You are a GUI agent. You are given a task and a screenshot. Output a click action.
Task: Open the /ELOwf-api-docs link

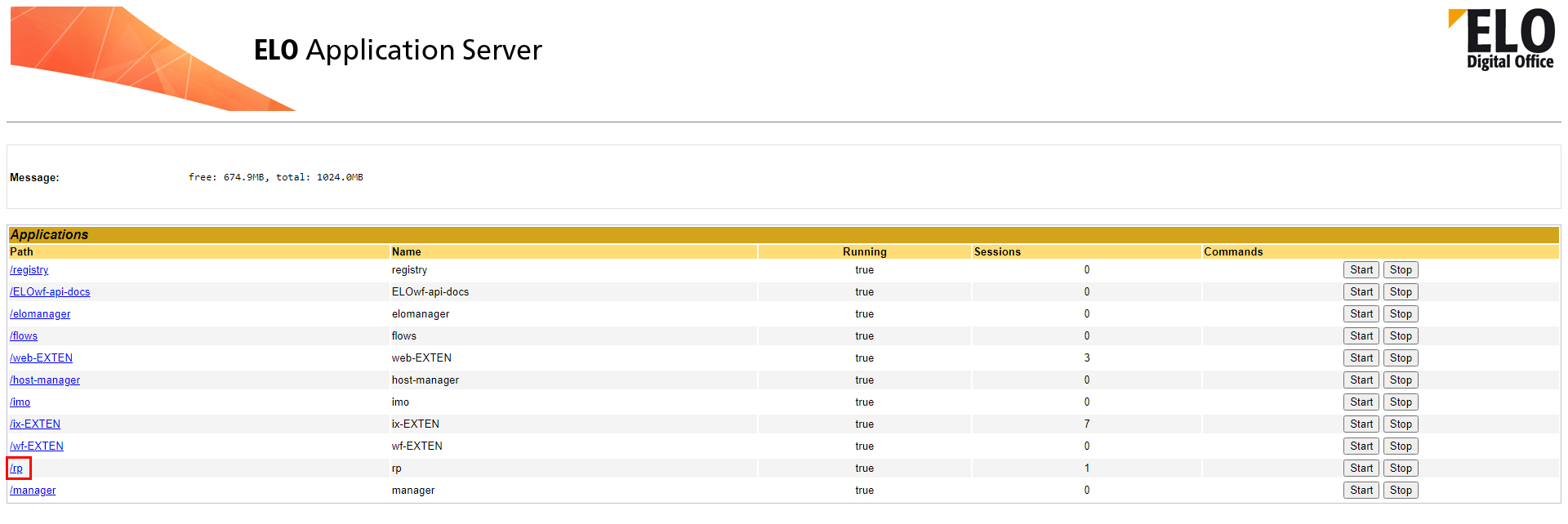50,292
